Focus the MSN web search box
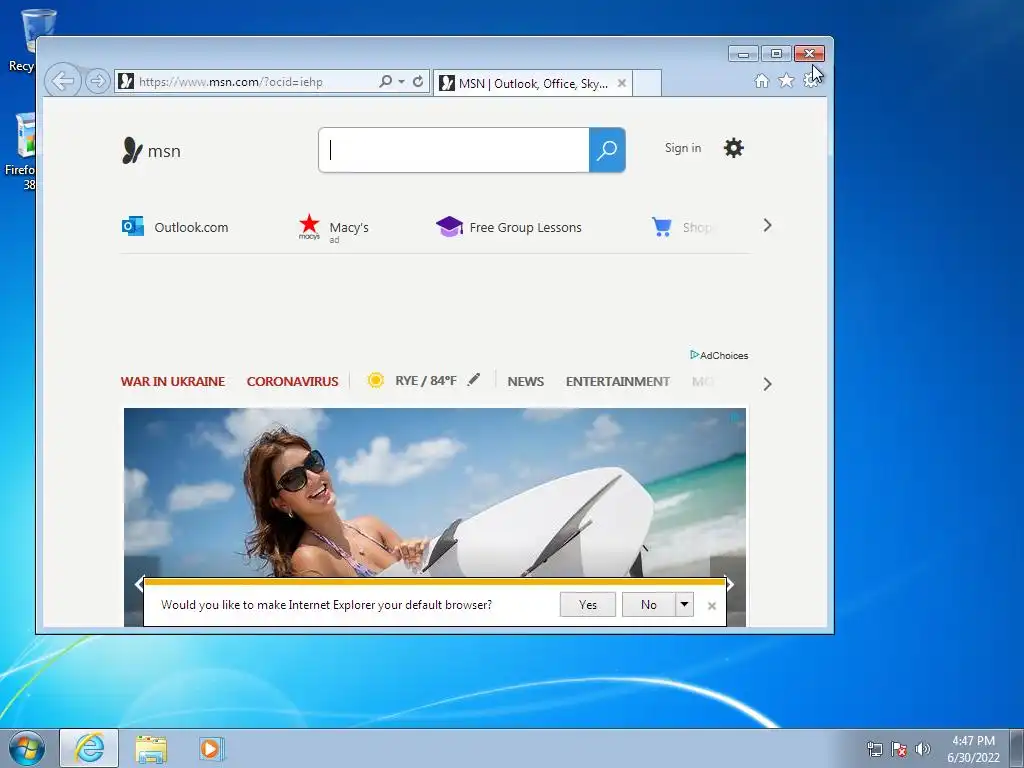 pos(454,150)
